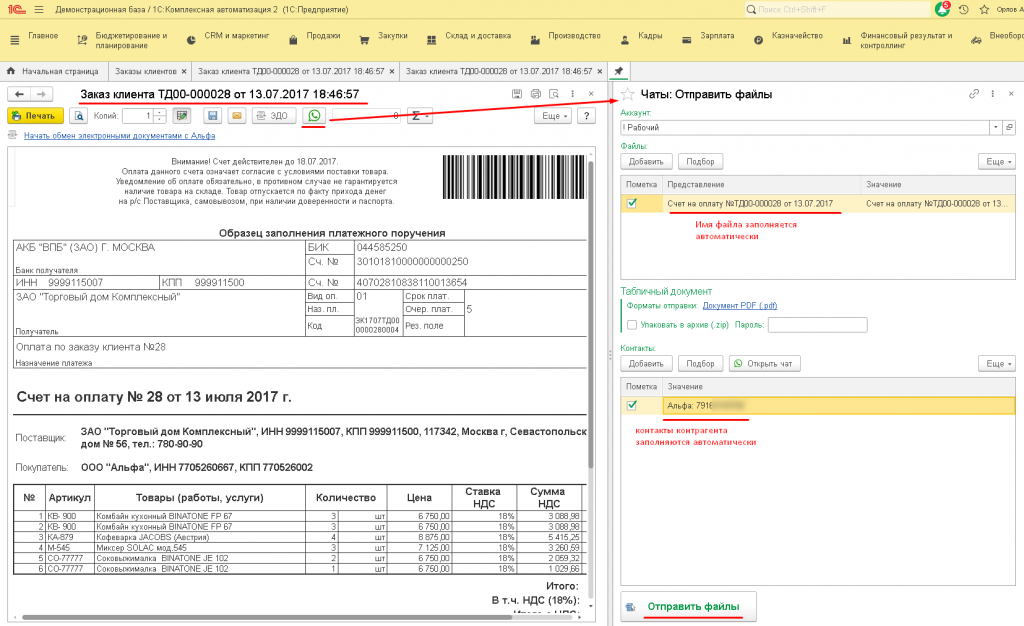Open the notifications bell icon
Viewport: 1024px width, 626px height.
pos(942,9)
